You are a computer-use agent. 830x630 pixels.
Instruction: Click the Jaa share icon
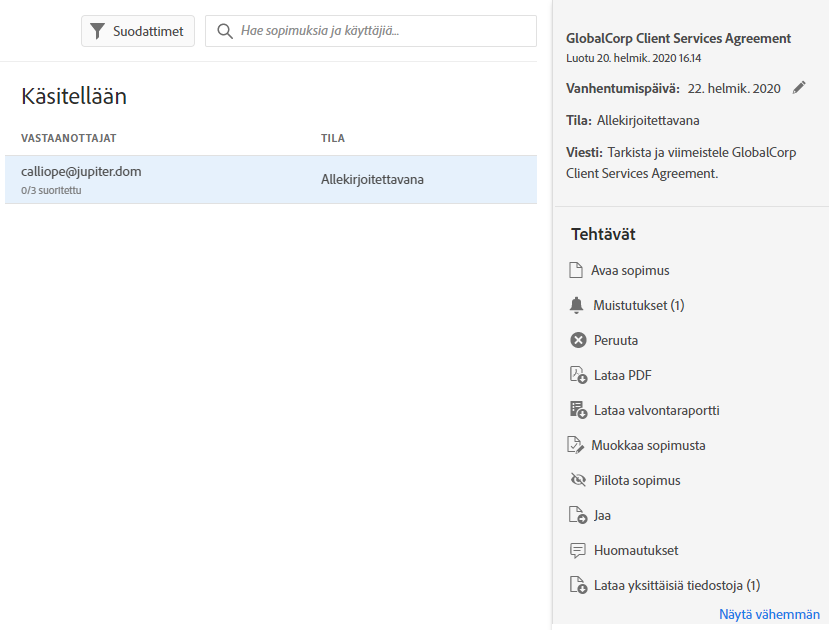[x=577, y=515]
